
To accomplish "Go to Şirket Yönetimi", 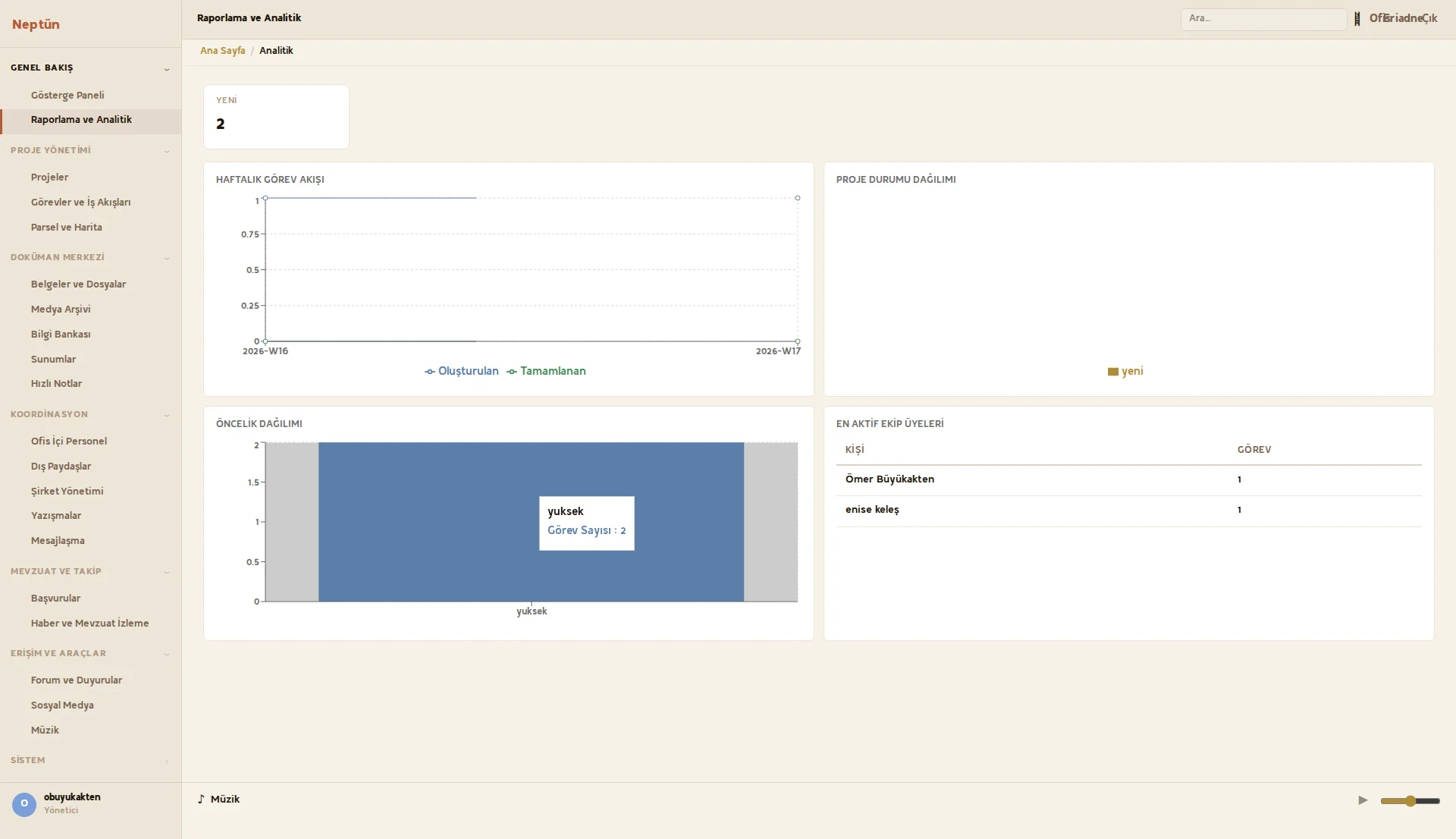I will coord(90,492).
